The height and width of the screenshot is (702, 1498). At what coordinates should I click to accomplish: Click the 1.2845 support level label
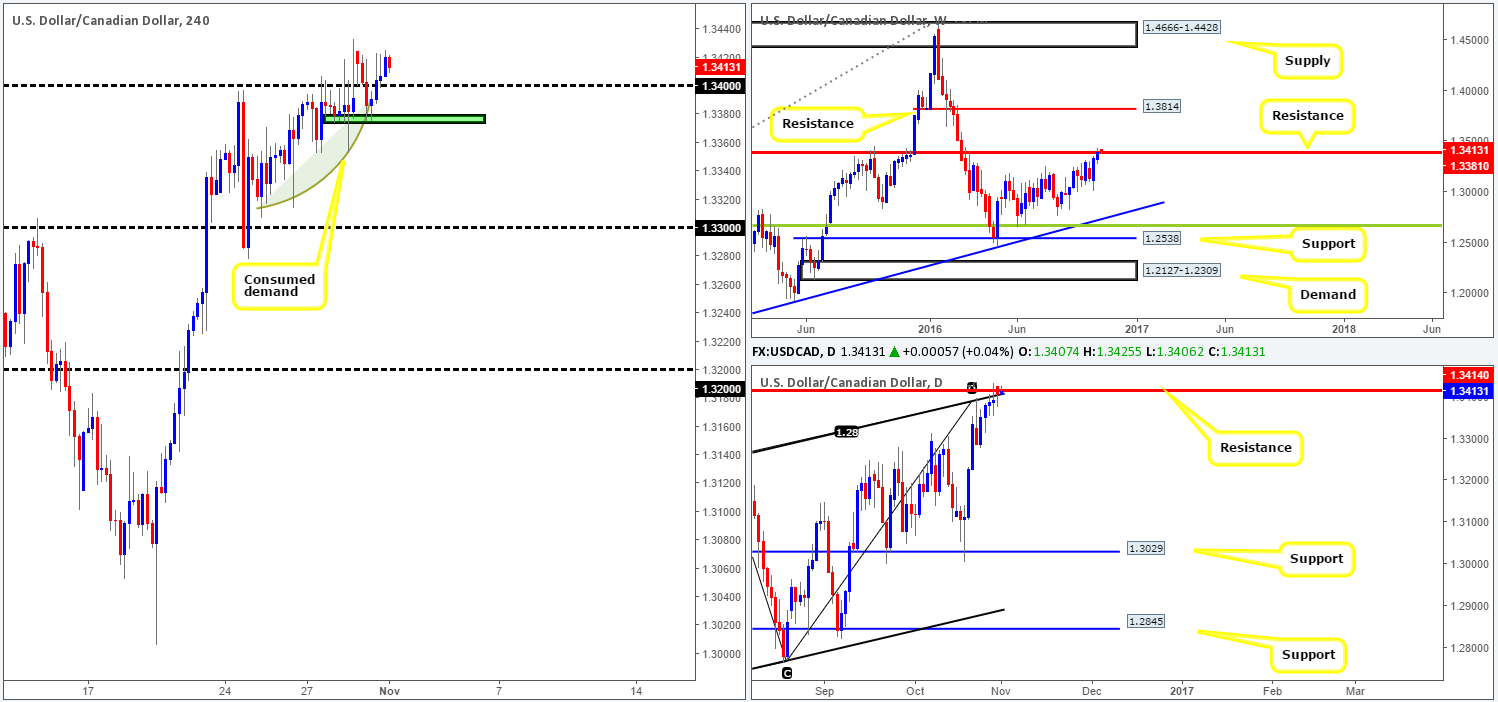point(1146,621)
